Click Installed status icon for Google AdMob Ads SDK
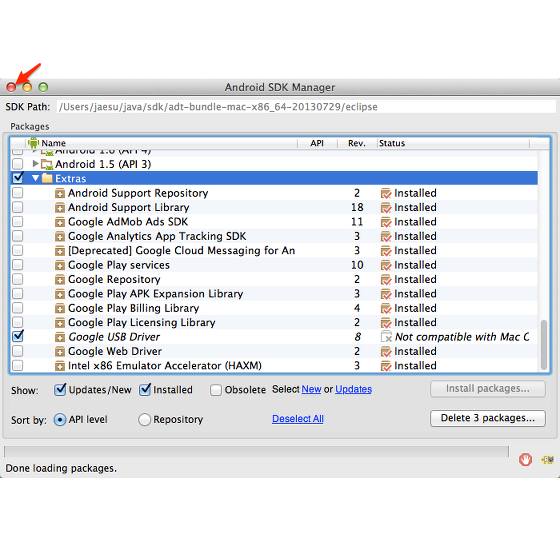The width and height of the screenshot is (560, 542). pyautogui.click(x=386, y=222)
